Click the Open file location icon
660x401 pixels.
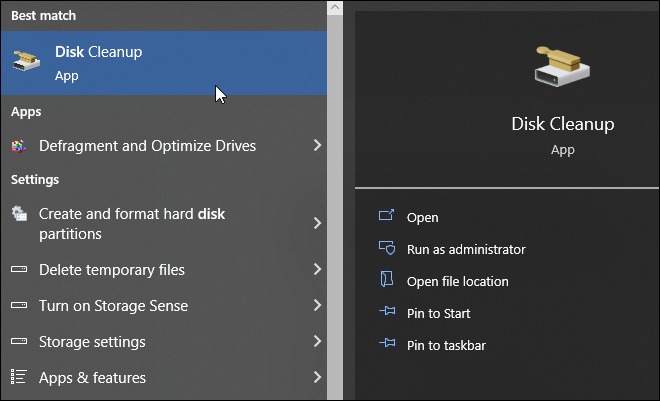pos(387,279)
